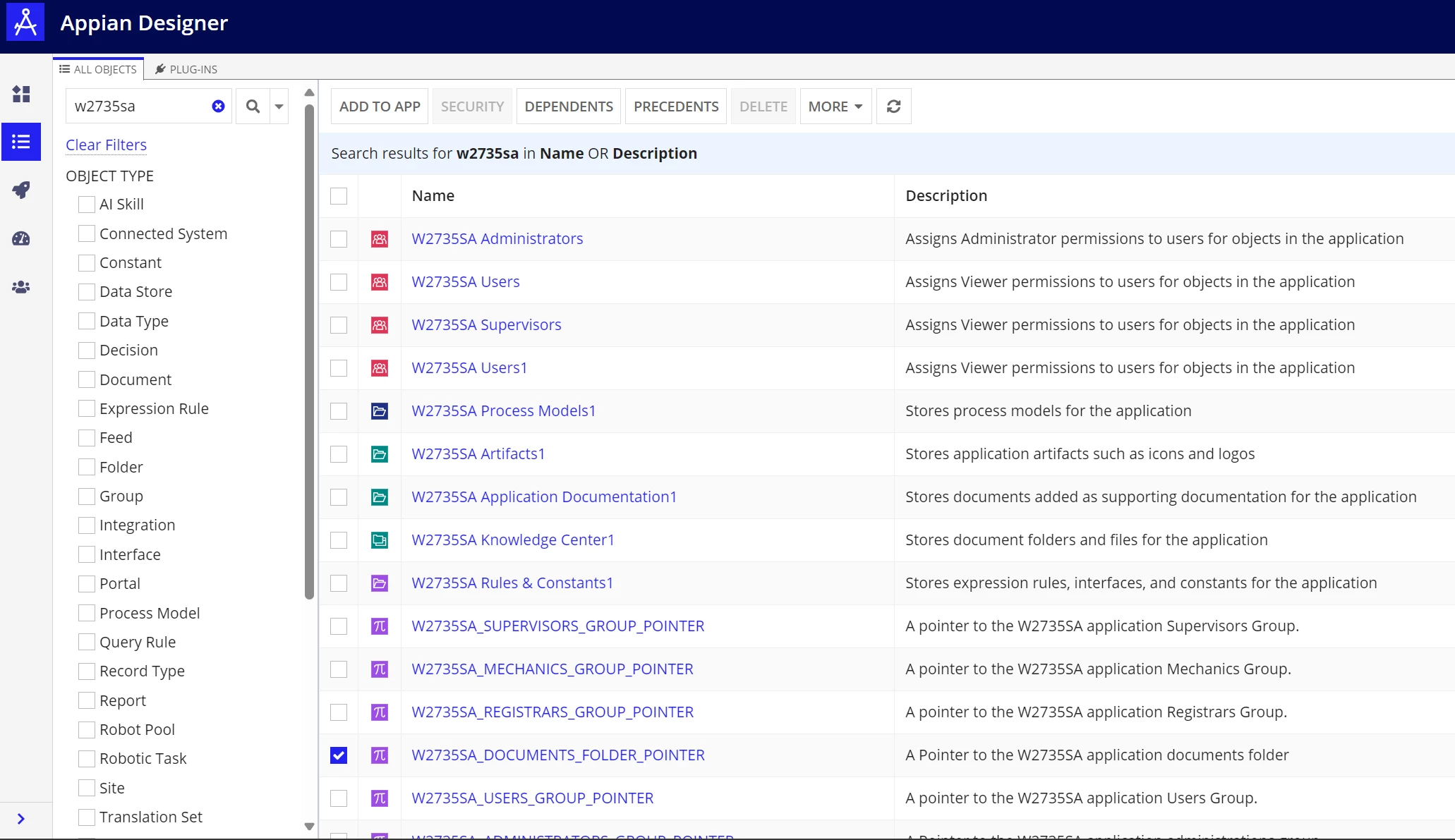Open the W2735SA Process Models1 link
The image size is (1455, 840).
pyautogui.click(x=504, y=411)
